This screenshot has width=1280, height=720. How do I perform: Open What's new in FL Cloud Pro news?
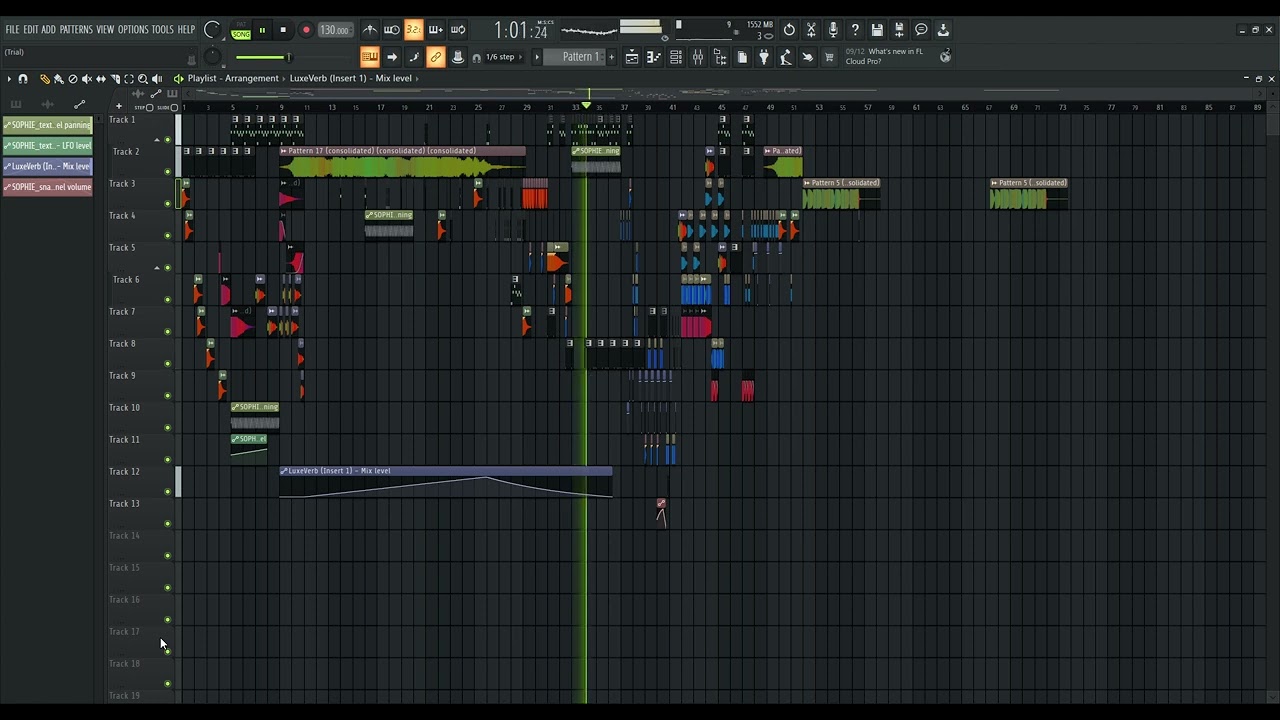click(x=884, y=56)
